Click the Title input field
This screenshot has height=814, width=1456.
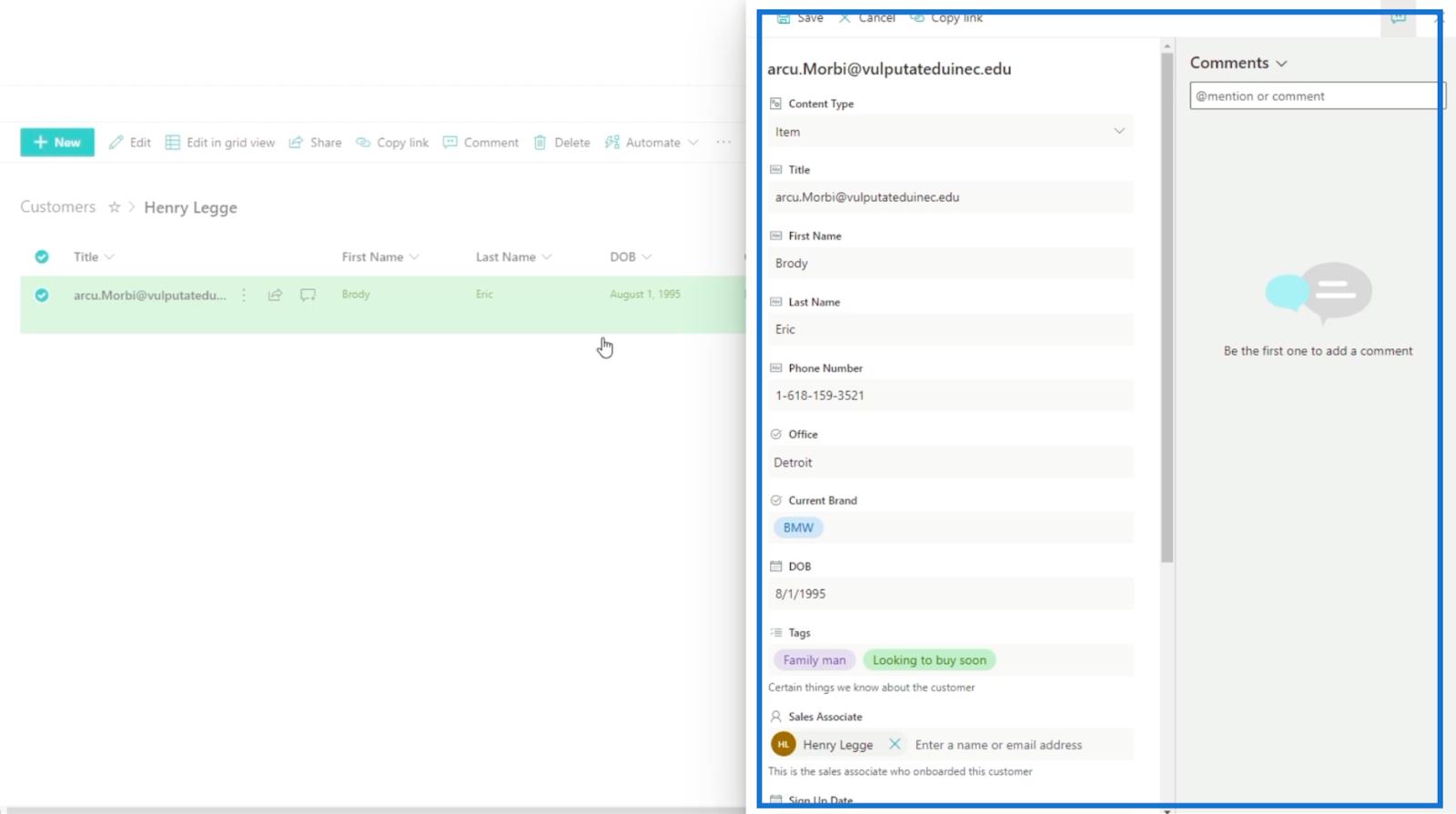click(x=951, y=197)
